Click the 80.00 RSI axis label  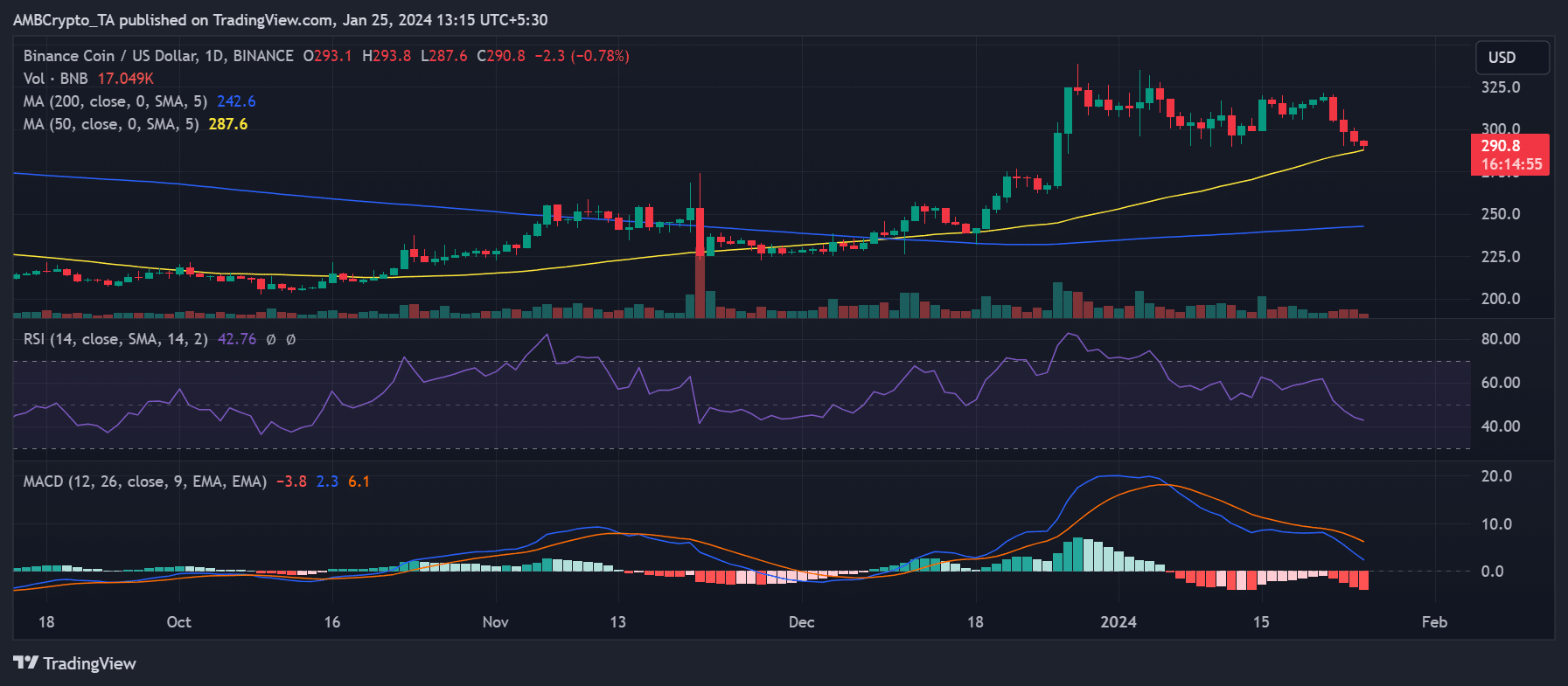pos(1501,339)
